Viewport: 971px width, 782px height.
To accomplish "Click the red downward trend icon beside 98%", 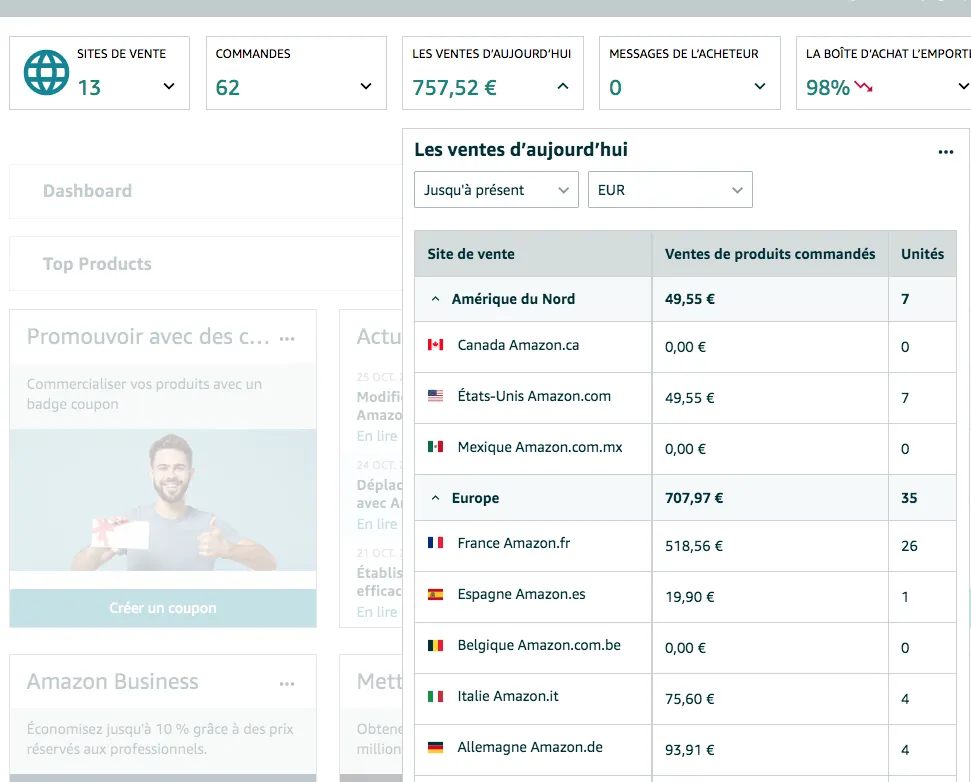I will coord(864,87).
